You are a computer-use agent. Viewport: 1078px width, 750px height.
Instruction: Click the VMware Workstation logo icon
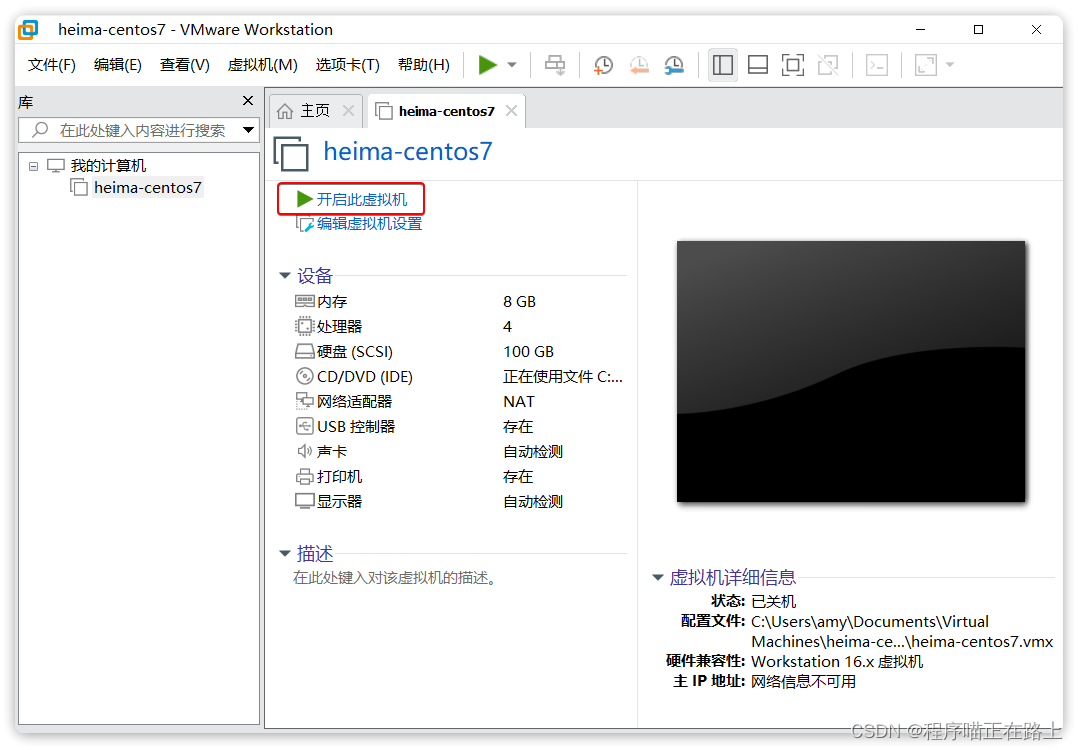click(27, 29)
